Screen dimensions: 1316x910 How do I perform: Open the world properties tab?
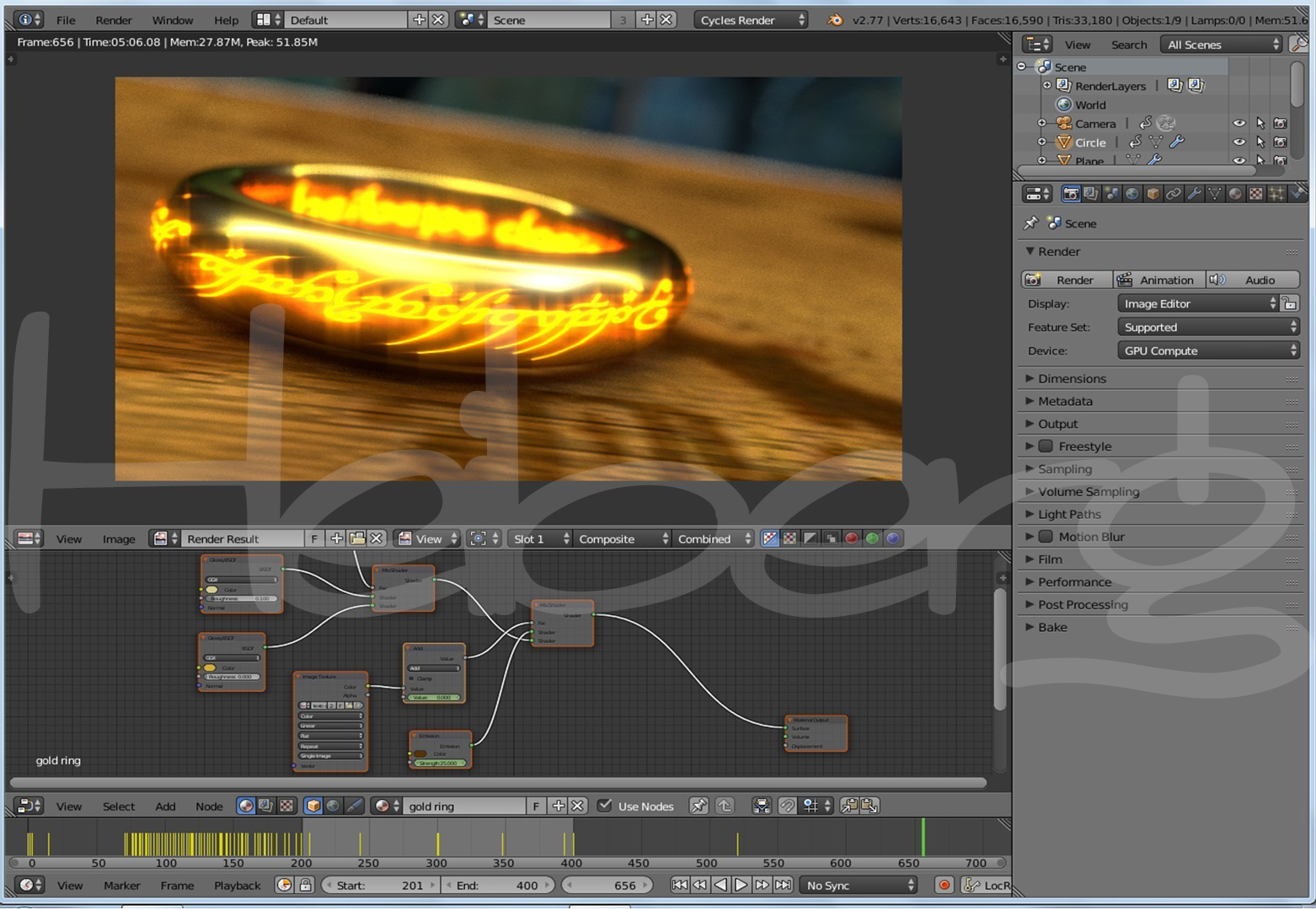click(x=1132, y=194)
